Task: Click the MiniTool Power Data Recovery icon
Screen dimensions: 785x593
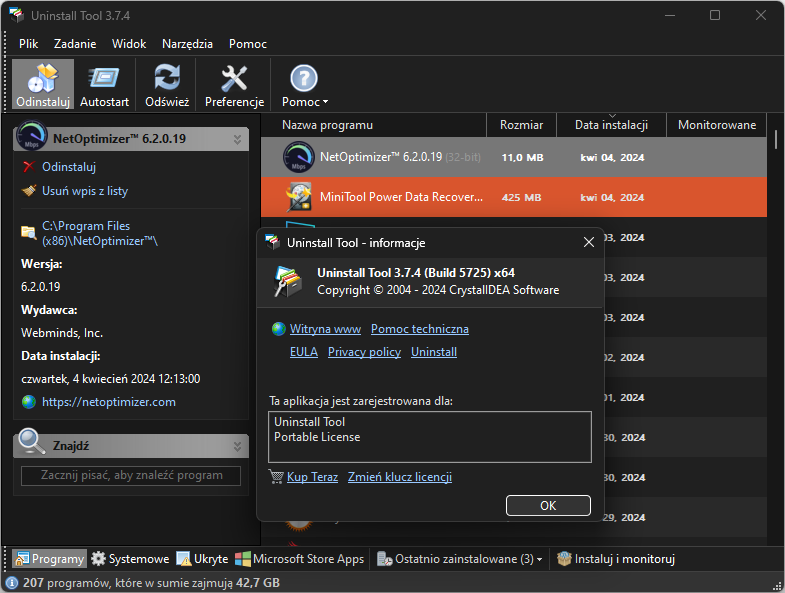Action: [299, 197]
